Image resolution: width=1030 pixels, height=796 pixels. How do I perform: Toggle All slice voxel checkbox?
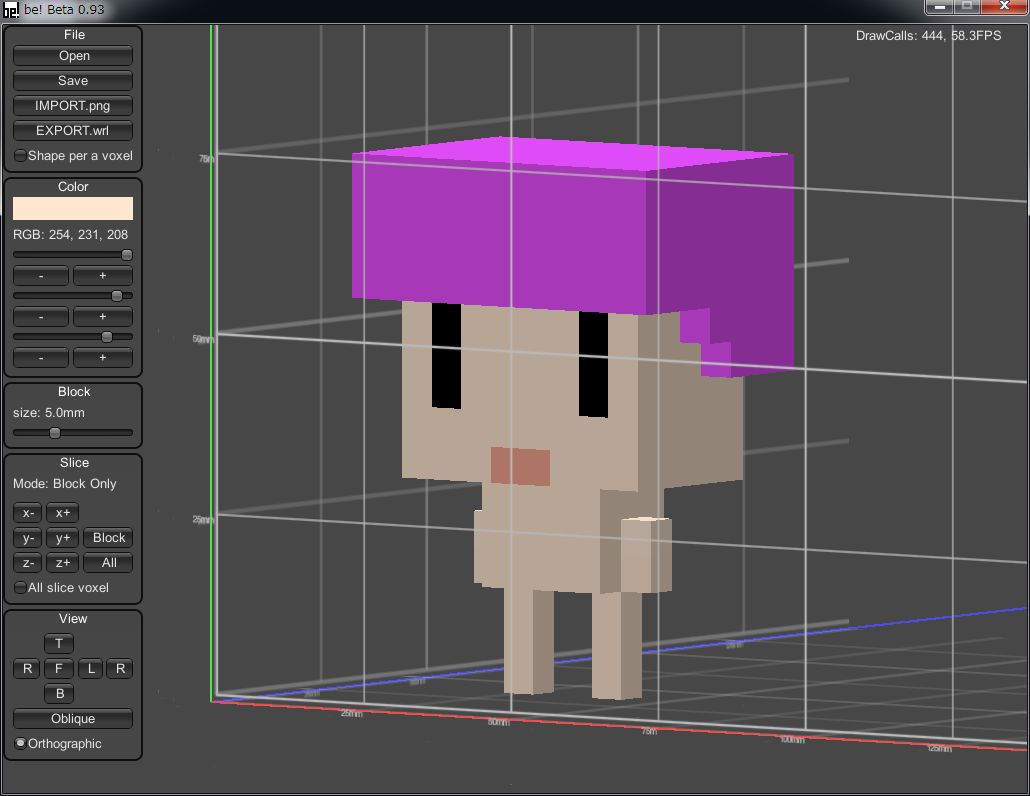tap(21, 588)
